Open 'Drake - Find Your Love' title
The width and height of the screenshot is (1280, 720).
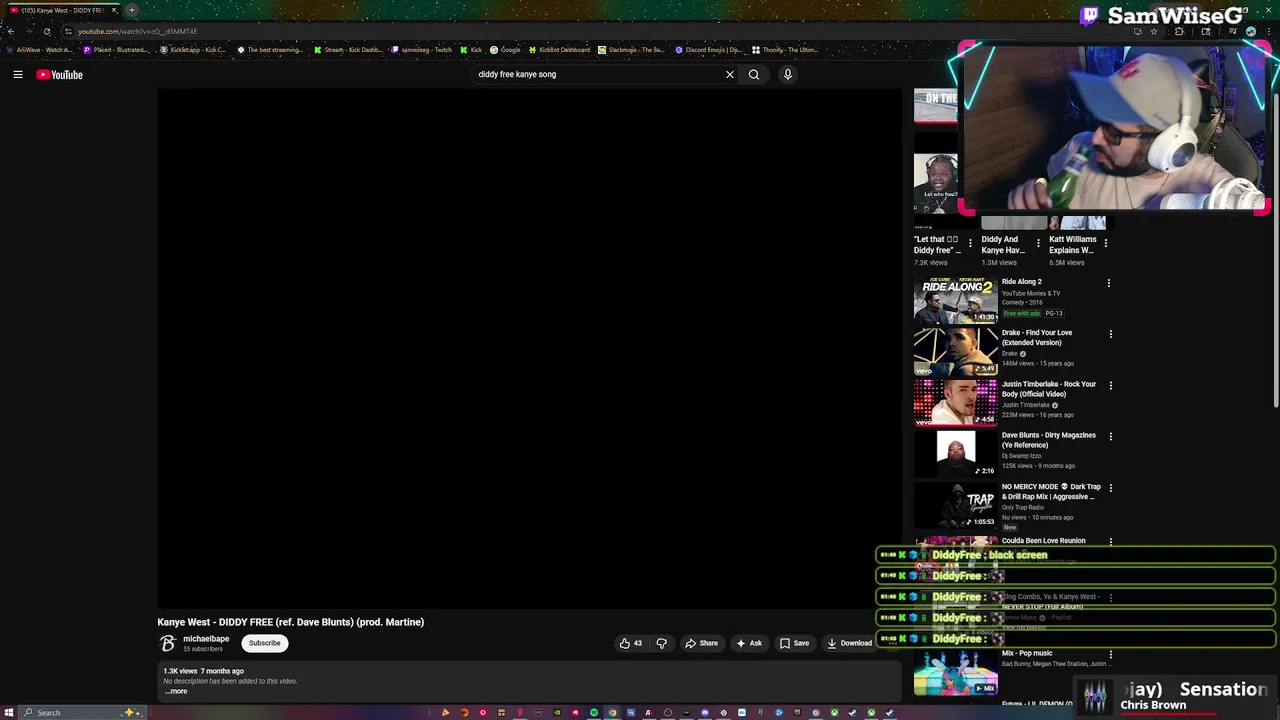point(1037,337)
